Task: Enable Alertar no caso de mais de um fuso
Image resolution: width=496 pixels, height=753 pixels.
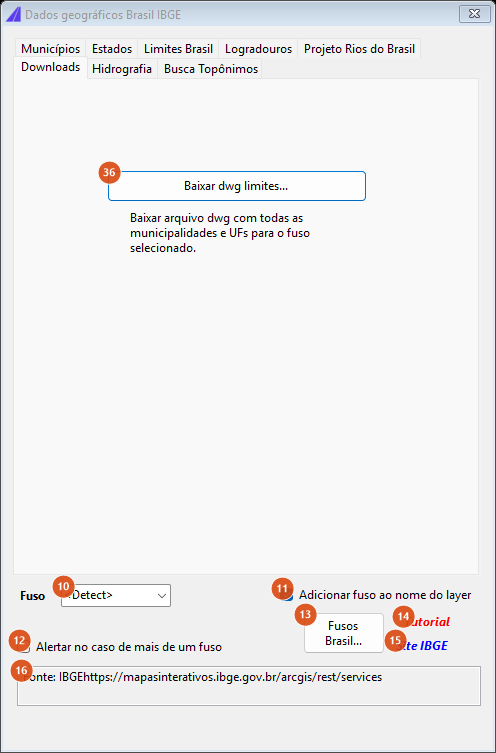Action: coord(122,647)
